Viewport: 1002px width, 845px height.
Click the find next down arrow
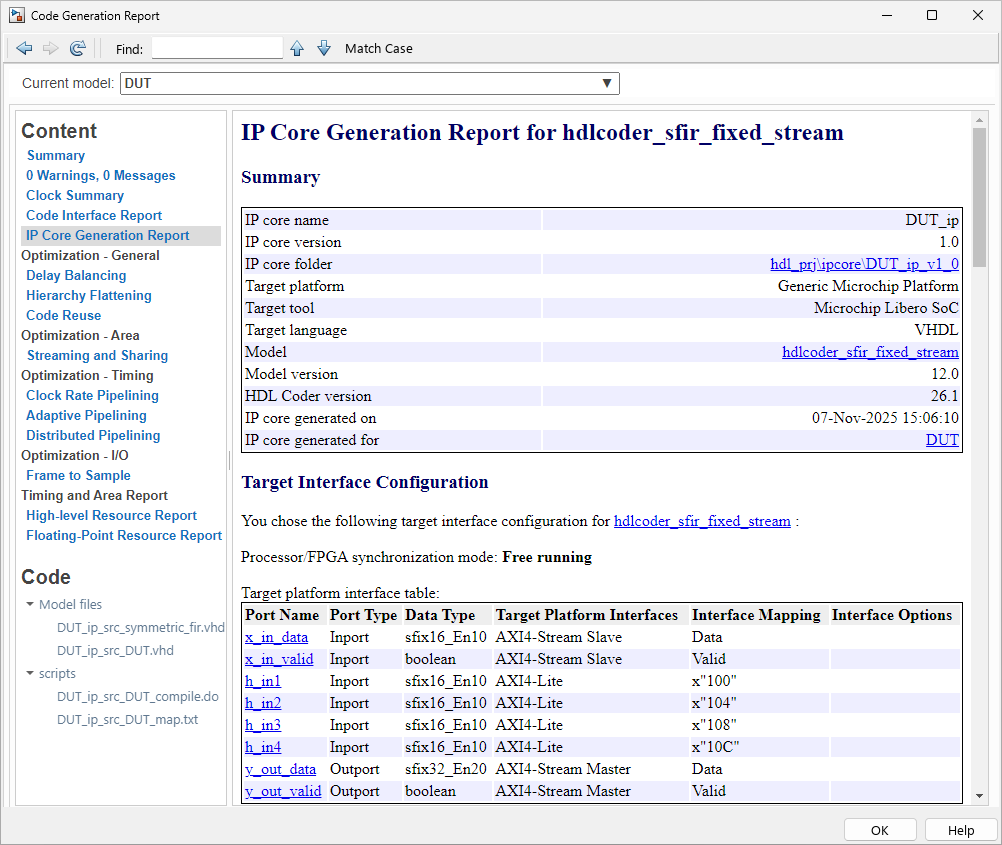pos(323,47)
